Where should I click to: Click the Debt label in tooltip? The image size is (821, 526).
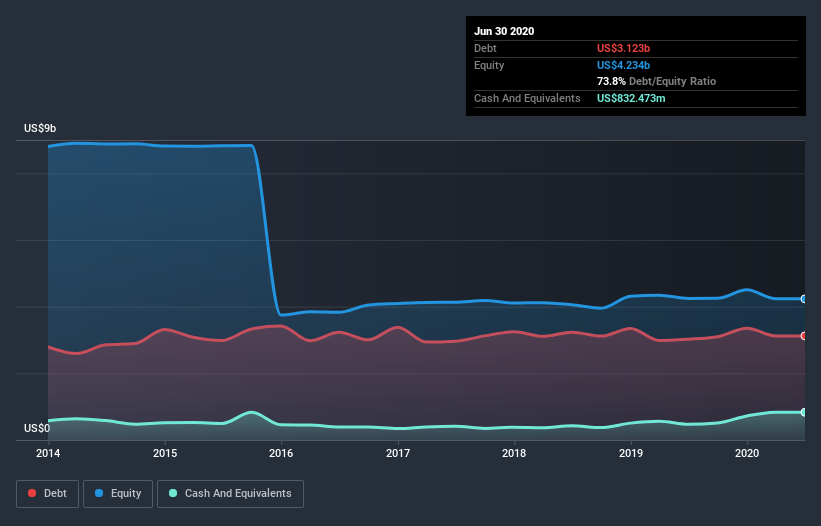pyautogui.click(x=485, y=49)
